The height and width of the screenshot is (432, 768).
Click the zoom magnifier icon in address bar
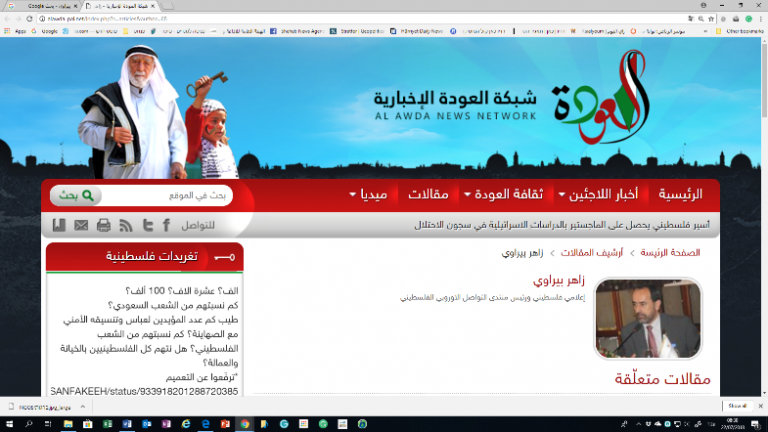coord(701,19)
